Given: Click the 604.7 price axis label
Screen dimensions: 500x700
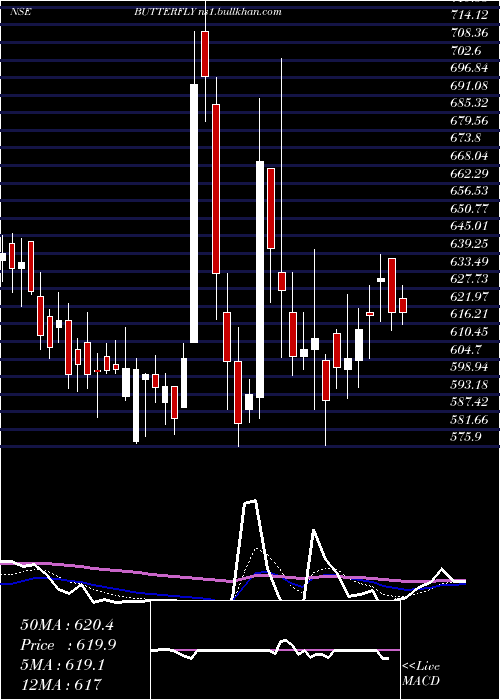Looking at the screenshot, I should tap(466, 349).
